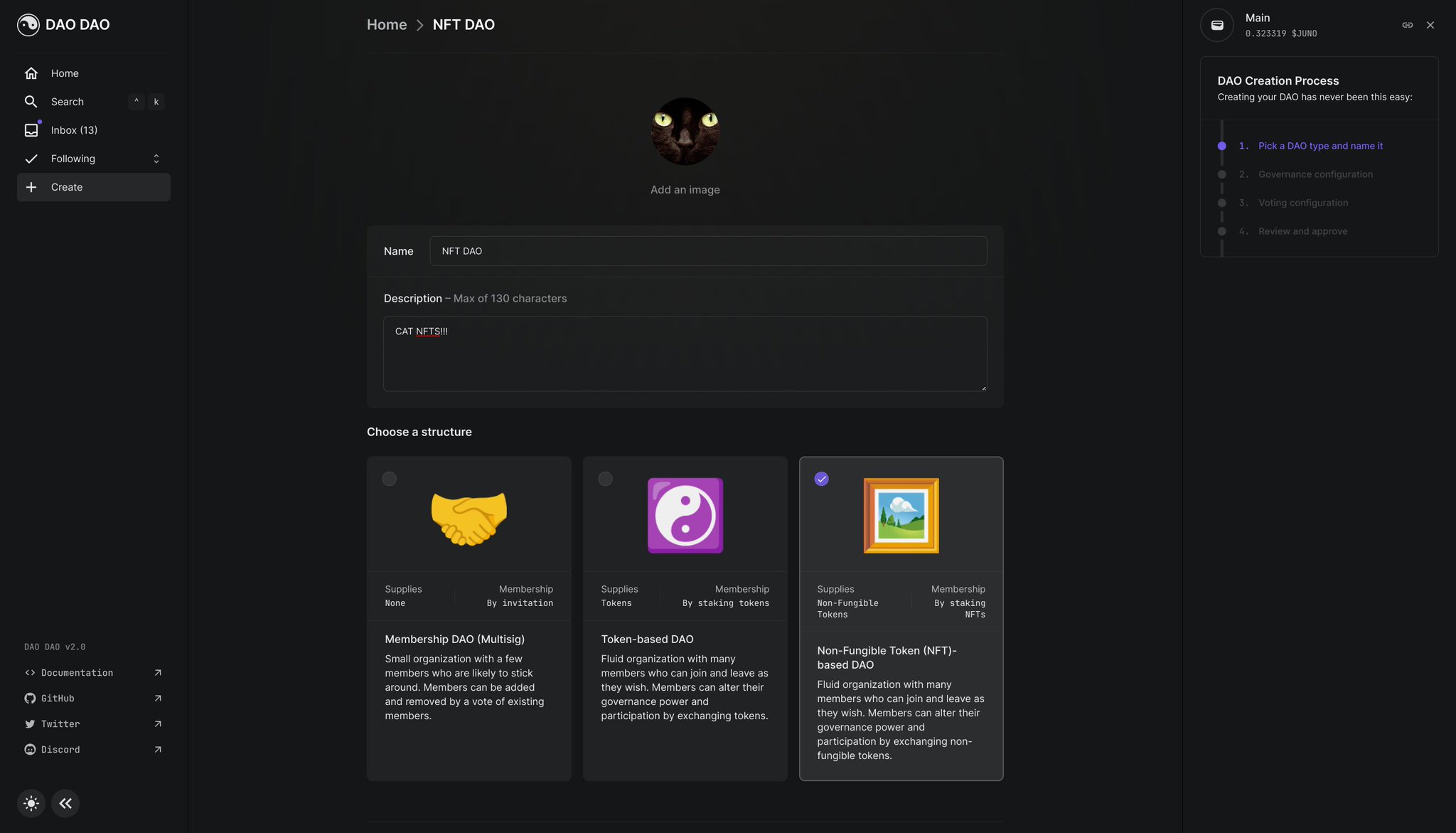Expand the Following list in the sidebar
Image resolution: width=1456 pixels, height=833 pixels.
[x=156, y=159]
